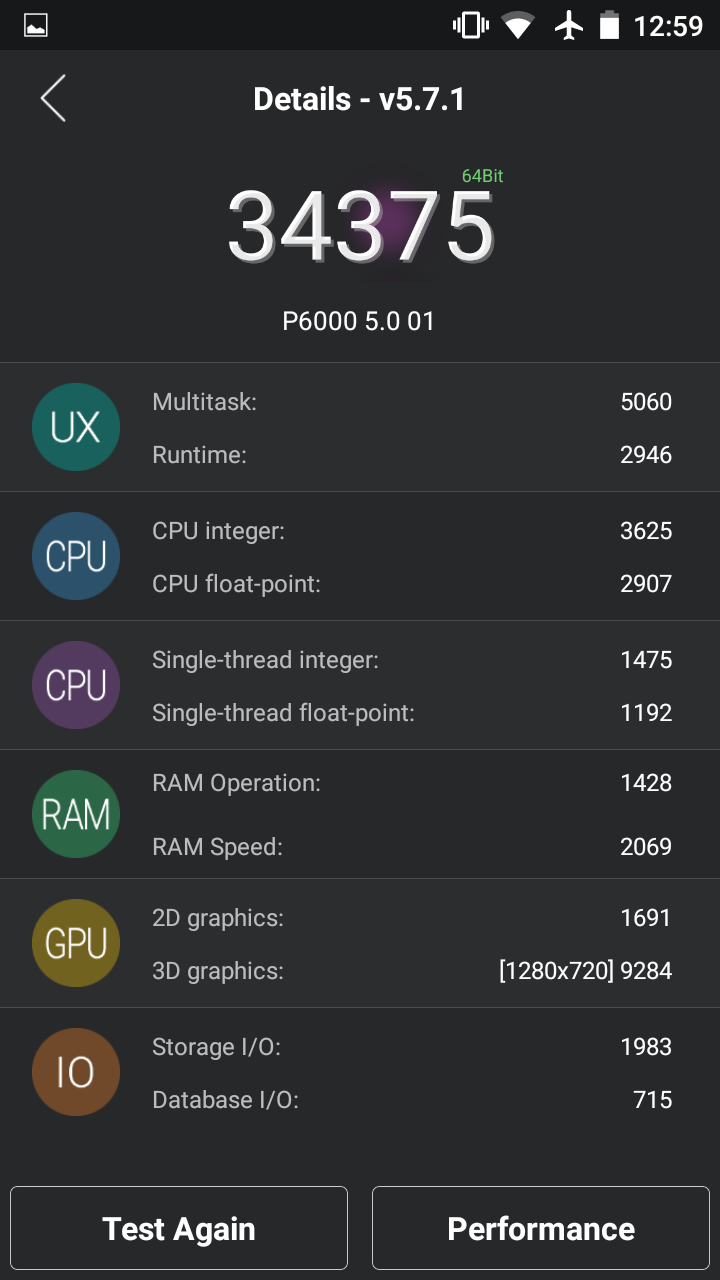Tap the yellow GPU category icon
This screenshot has height=1280, width=720.
click(76, 943)
